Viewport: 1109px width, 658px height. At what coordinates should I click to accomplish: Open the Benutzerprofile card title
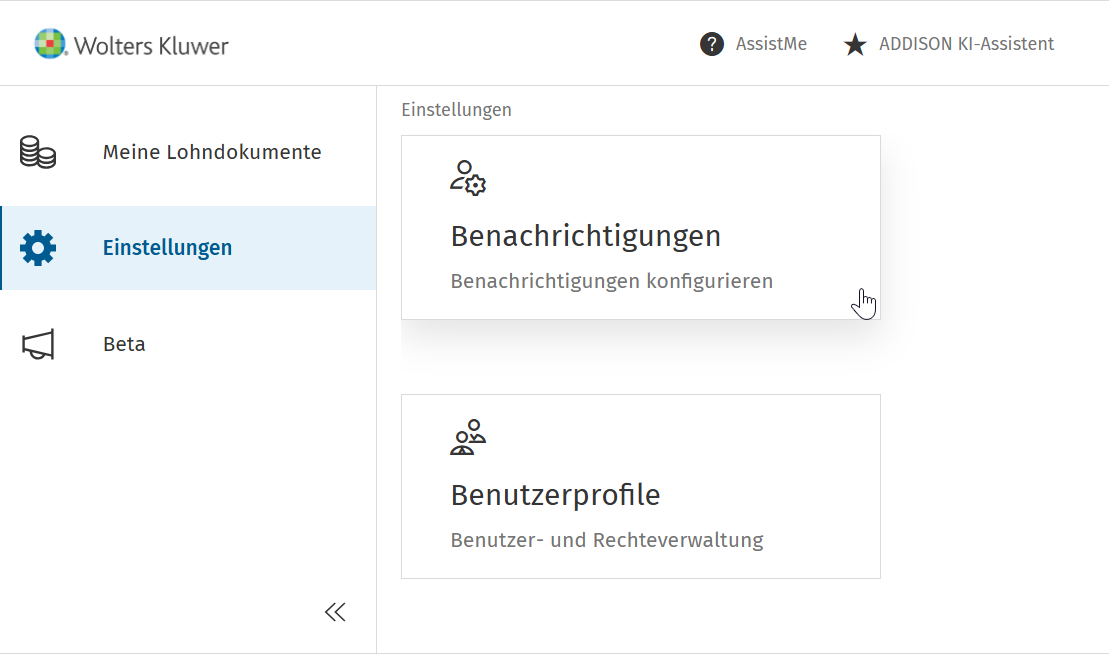tap(555, 495)
